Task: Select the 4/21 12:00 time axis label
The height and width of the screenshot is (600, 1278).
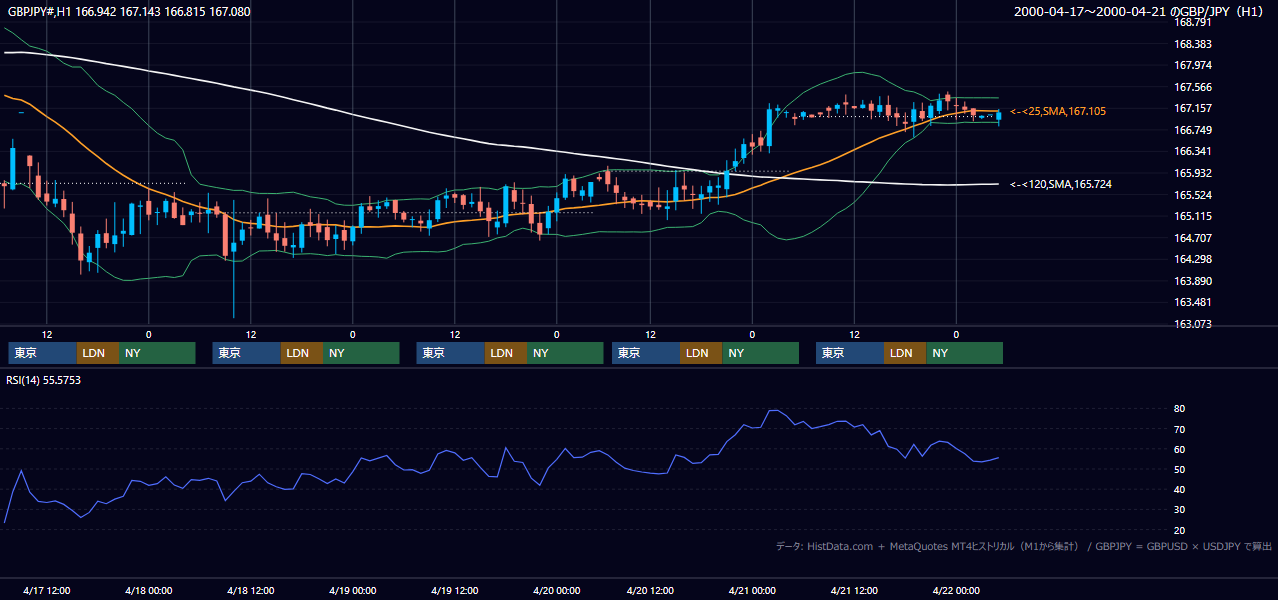Action: tap(854, 590)
